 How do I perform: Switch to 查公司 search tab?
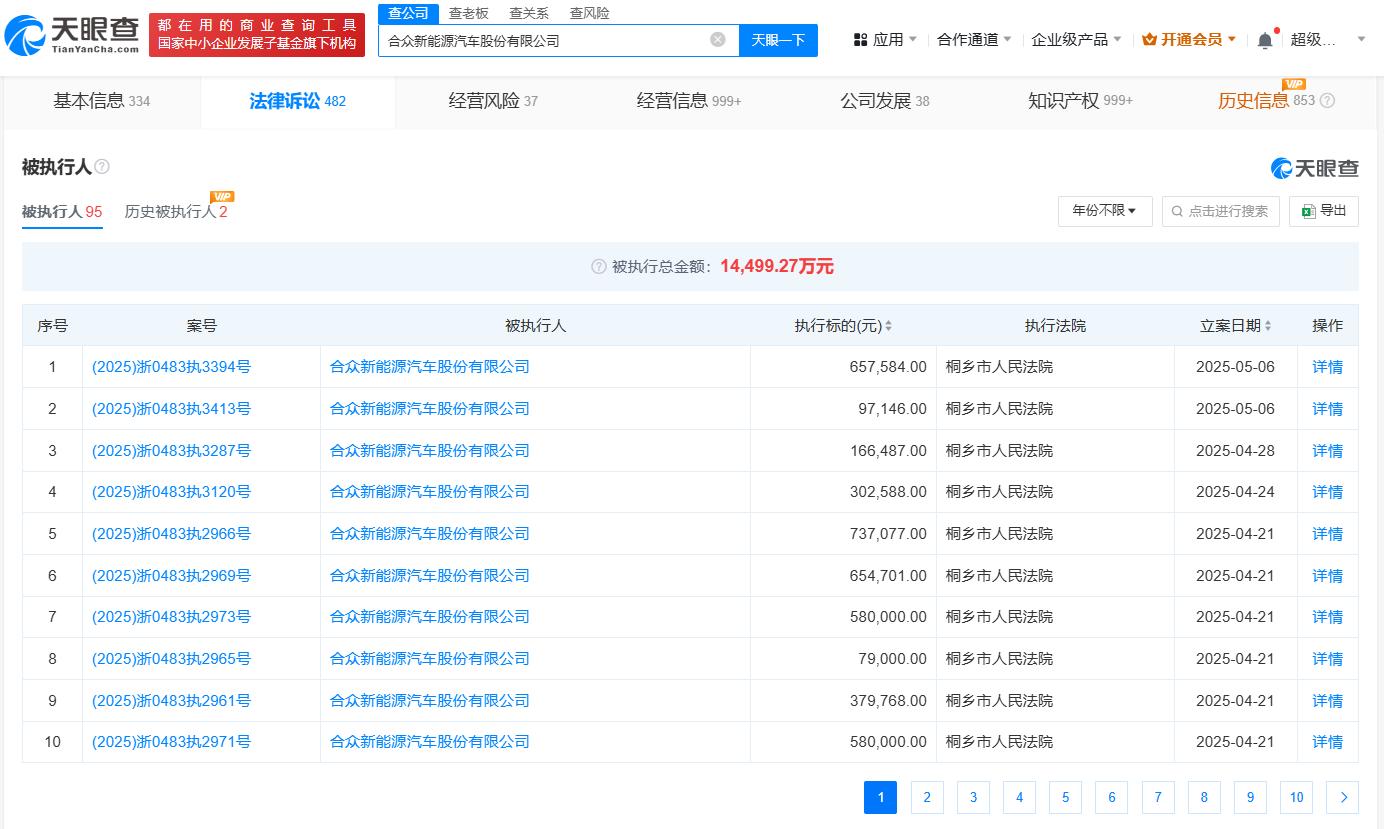(x=408, y=13)
